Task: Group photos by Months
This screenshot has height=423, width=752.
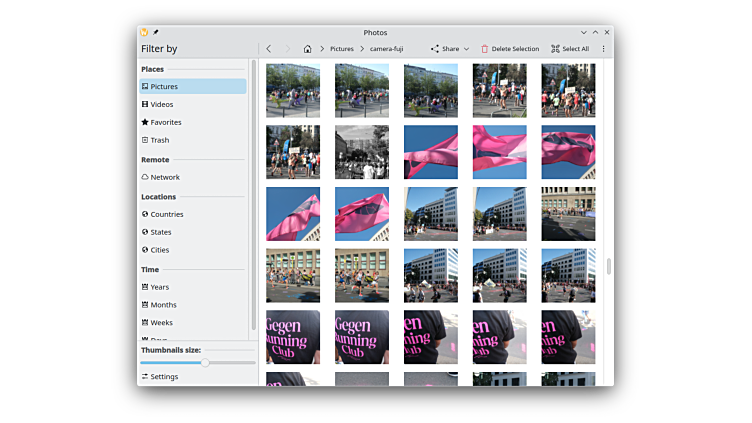Action: click(x=162, y=305)
